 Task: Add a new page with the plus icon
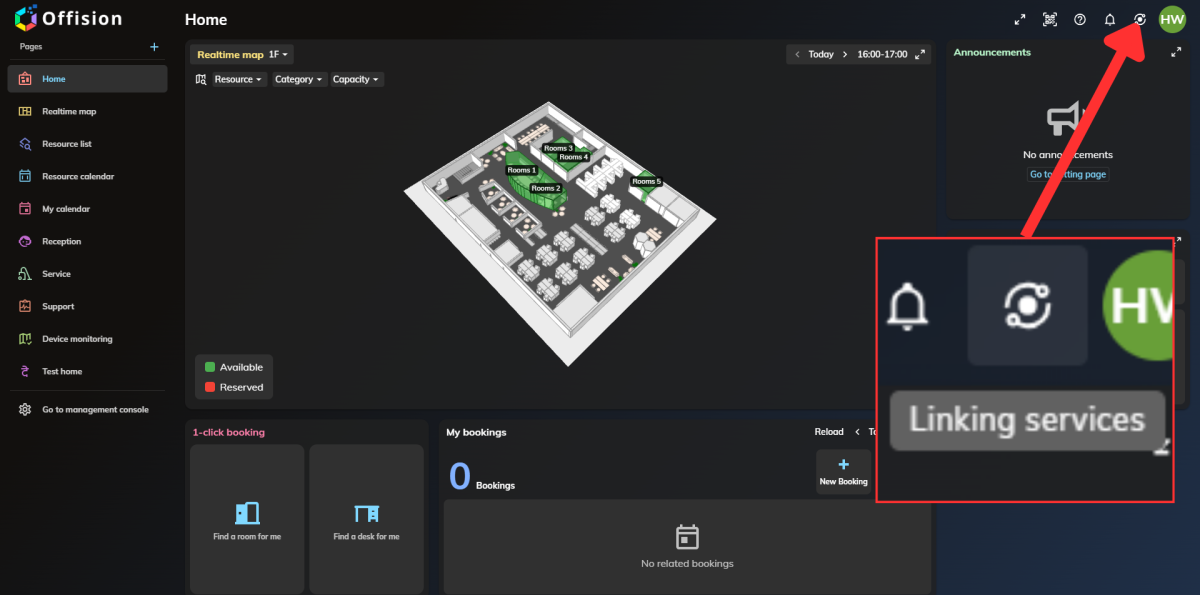tap(154, 46)
